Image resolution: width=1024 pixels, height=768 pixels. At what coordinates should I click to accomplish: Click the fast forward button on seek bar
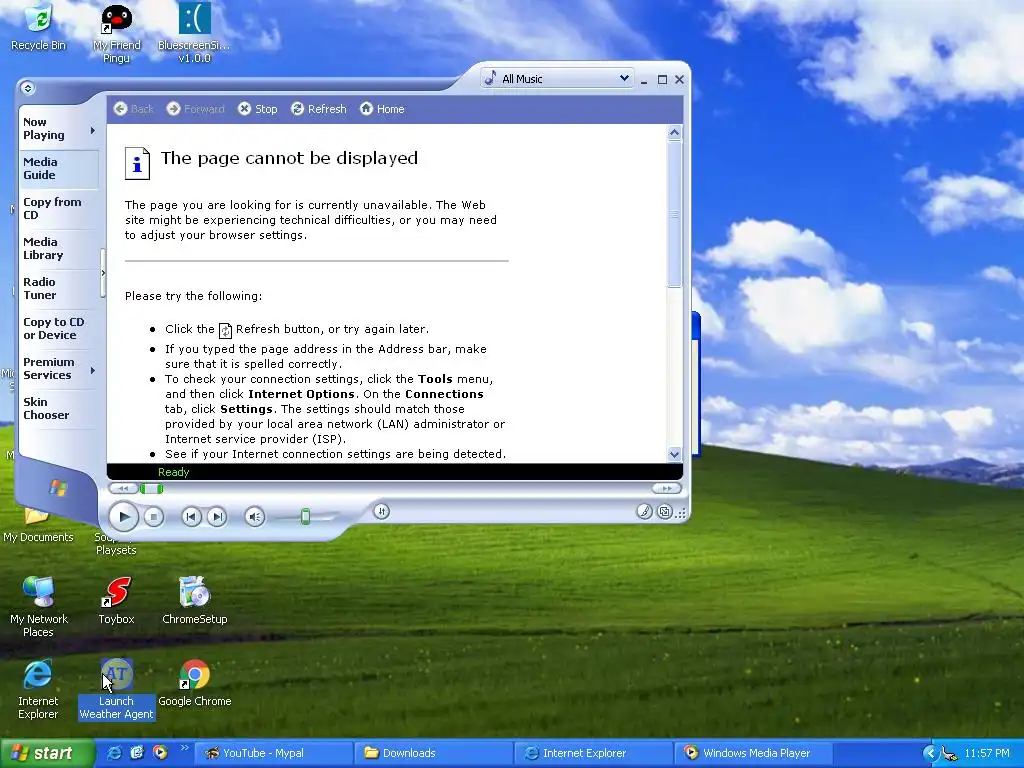click(666, 488)
